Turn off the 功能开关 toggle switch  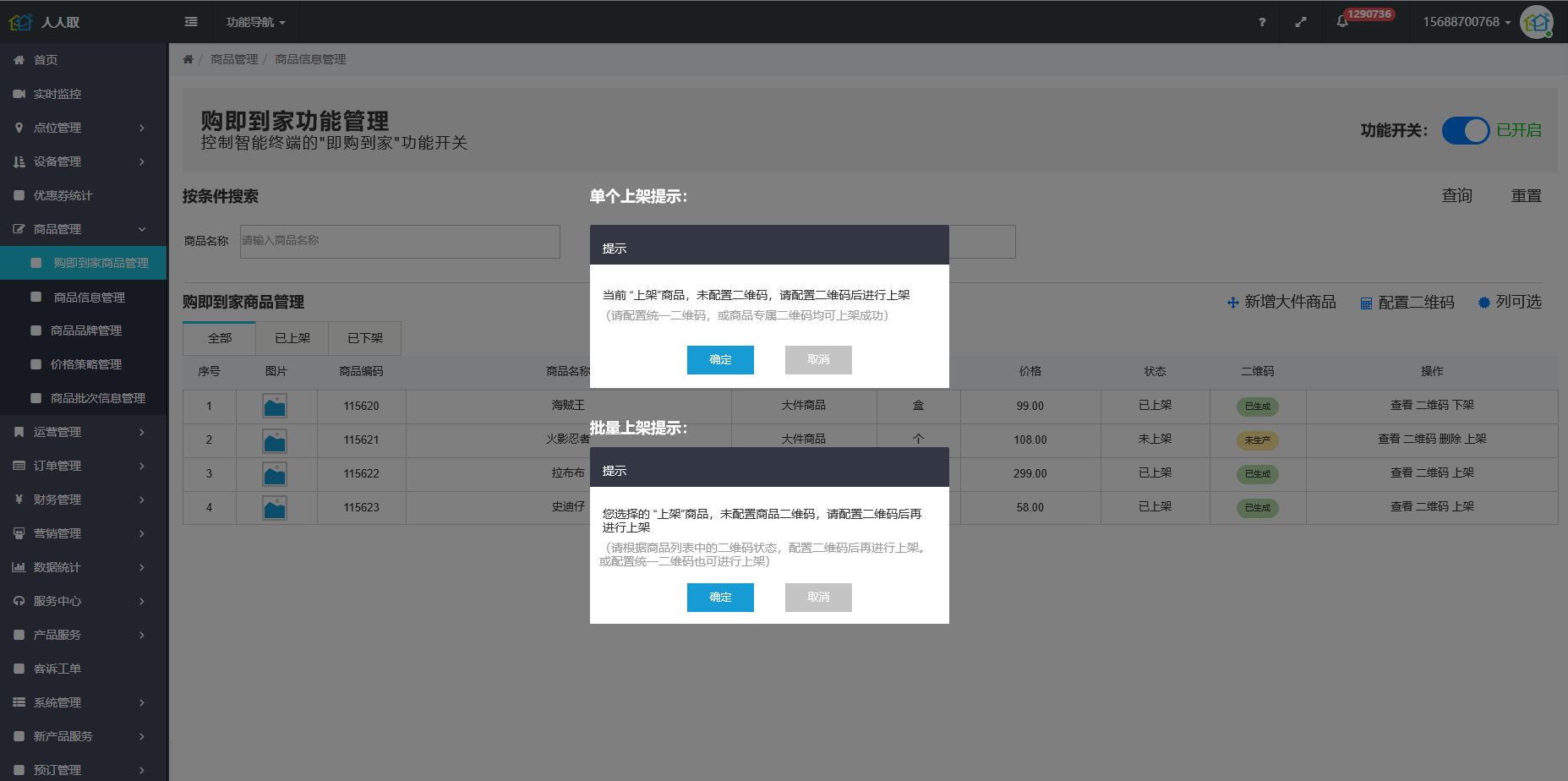coord(1465,130)
